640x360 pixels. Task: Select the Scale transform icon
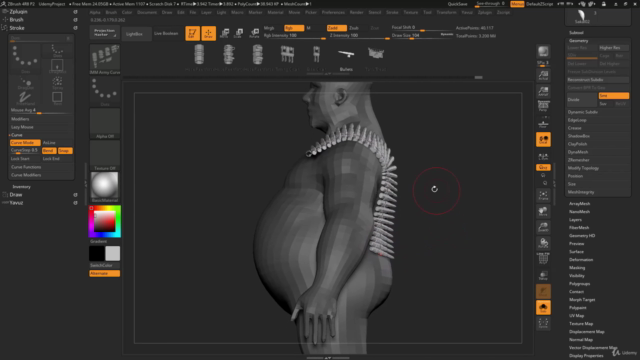[239, 33]
